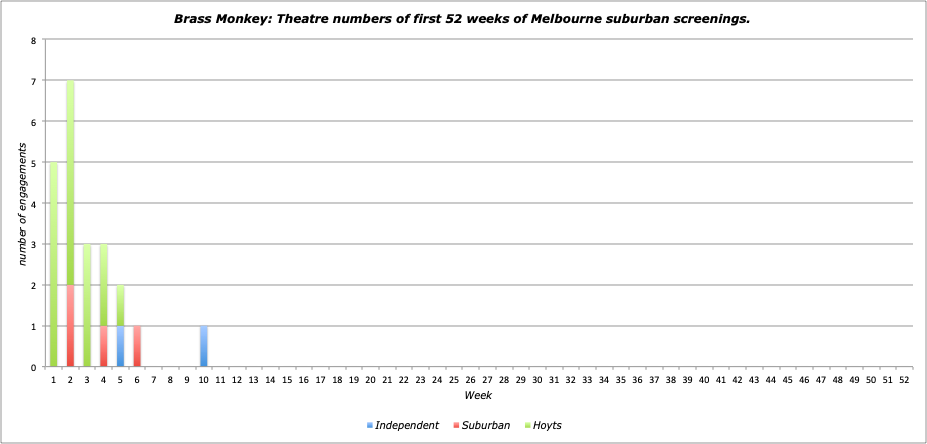Screen dimensions: 927x444
Task: Select the Independent legend label
Action: click(x=406, y=426)
